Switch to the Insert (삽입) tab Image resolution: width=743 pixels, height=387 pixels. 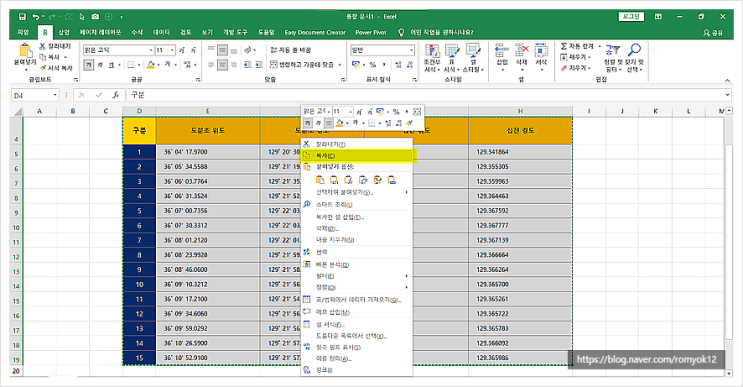click(x=64, y=32)
